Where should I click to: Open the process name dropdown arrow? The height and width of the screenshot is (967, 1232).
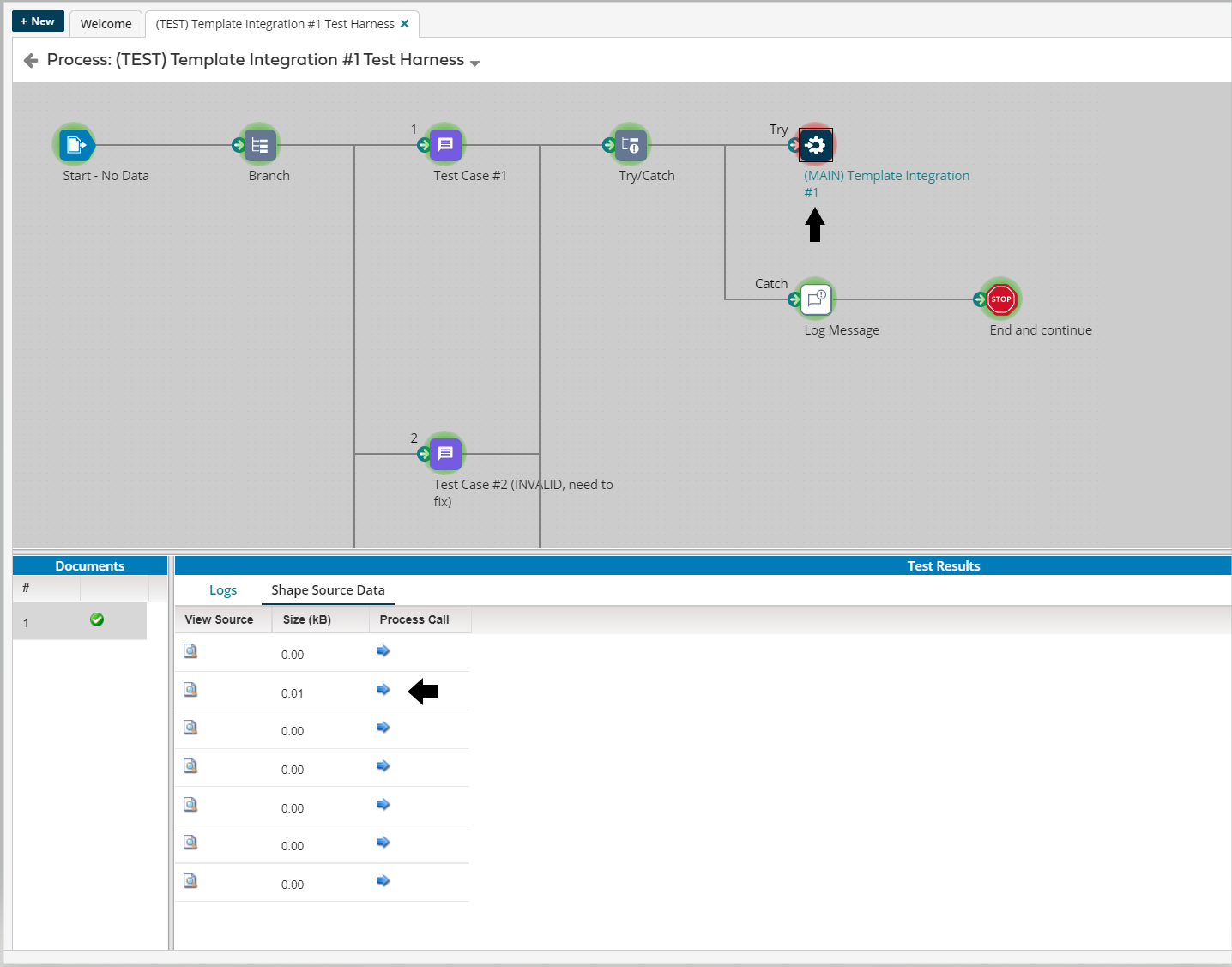coord(474,63)
